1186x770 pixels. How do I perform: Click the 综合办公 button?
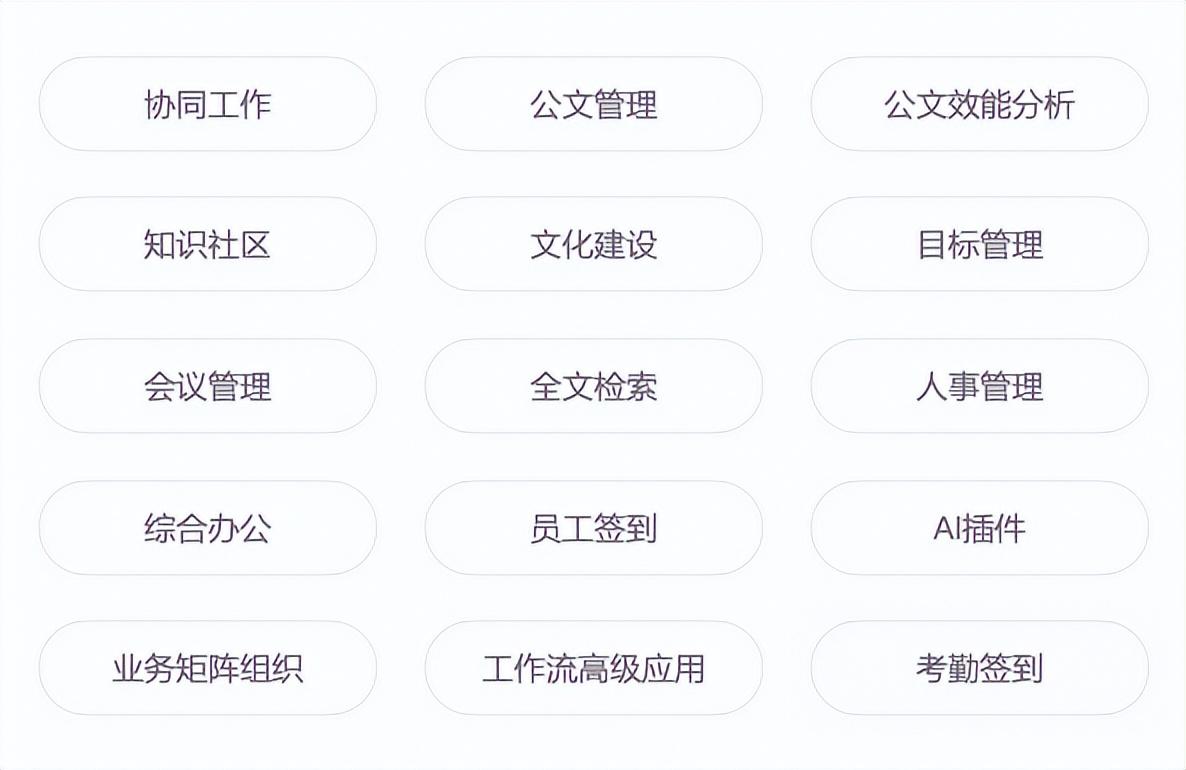[207, 528]
